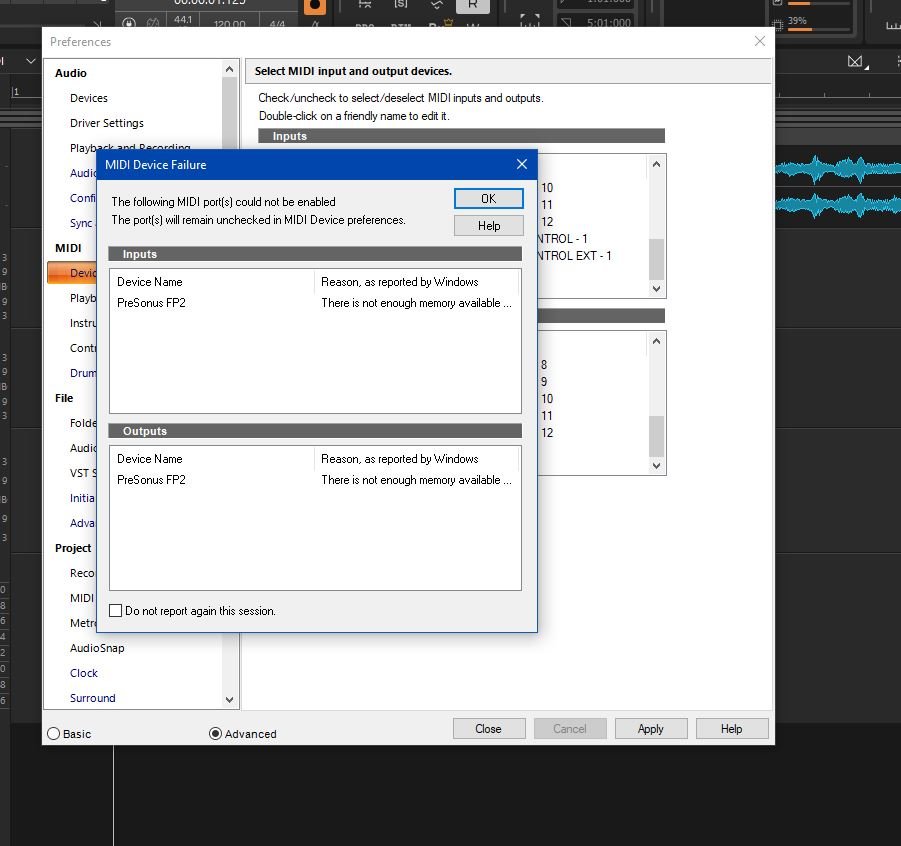Select Basic preferences mode
This screenshot has width=901, height=846.
(53, 733)
